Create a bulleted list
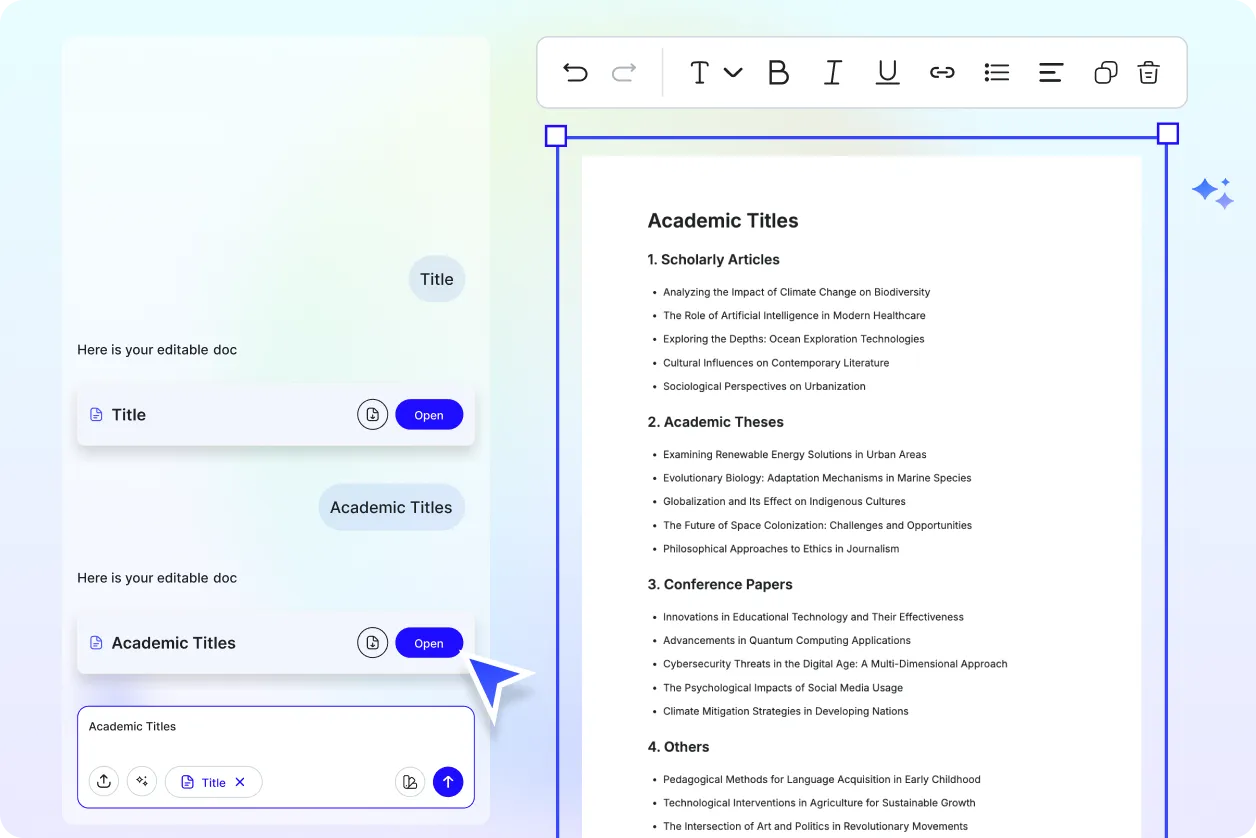This screenshot has height=838, width=1256. tap(996, 72)
